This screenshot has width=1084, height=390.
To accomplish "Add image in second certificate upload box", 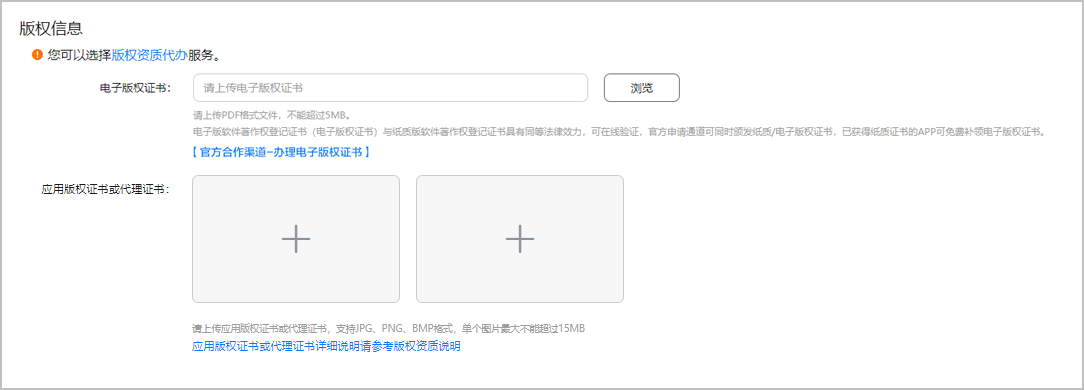I will 520,239.
